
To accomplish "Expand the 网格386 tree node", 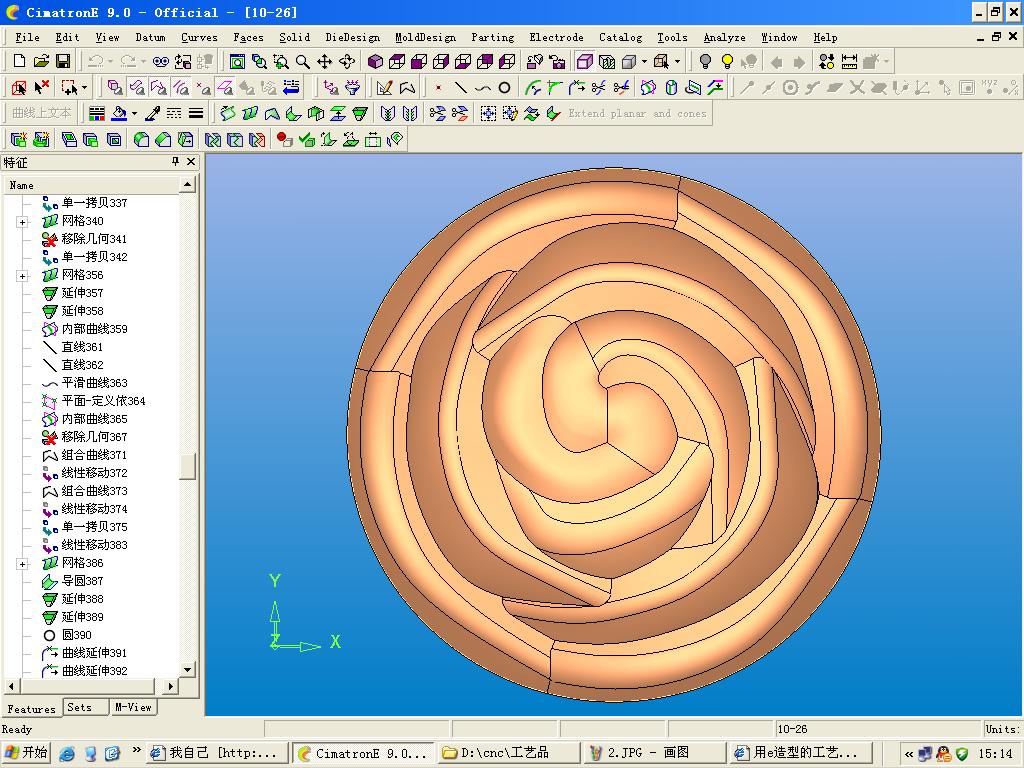I will tap(22, 563).
